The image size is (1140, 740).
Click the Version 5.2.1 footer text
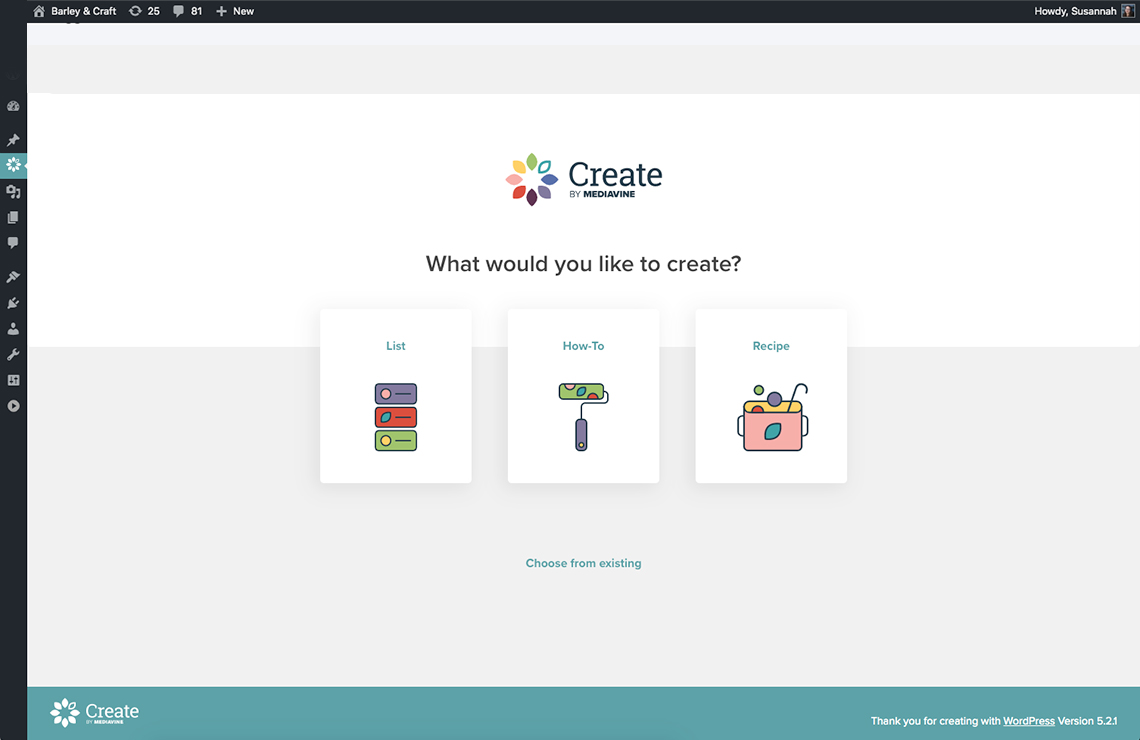click(x=1088, y=721)
